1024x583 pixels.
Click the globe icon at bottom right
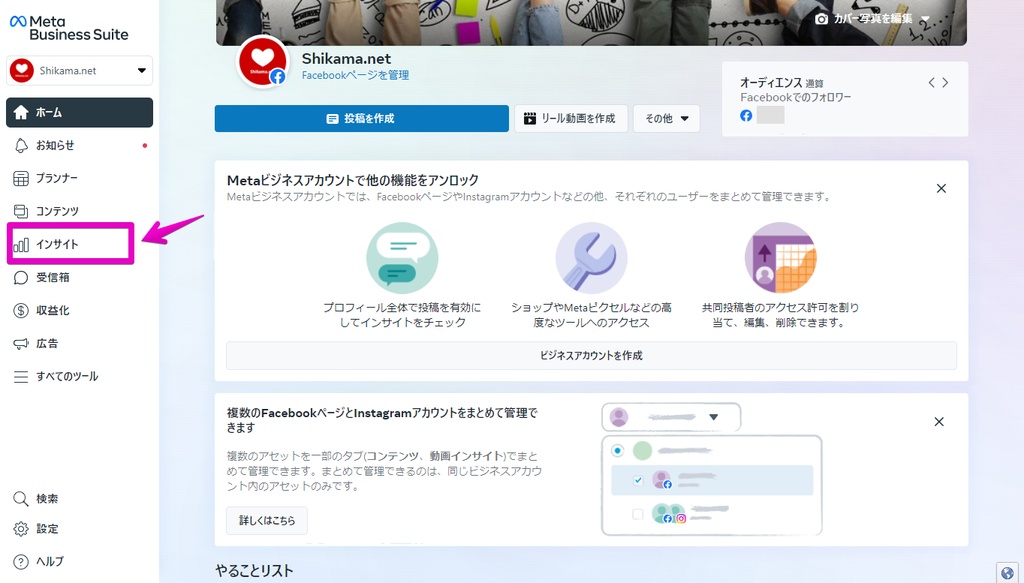[1008, 573]
